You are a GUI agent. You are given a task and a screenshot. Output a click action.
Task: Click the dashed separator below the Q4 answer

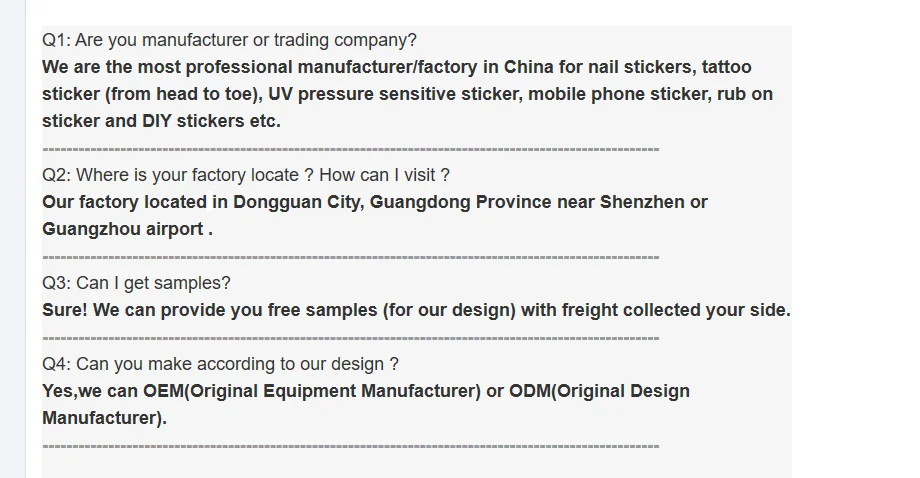[x=350, y=446]
